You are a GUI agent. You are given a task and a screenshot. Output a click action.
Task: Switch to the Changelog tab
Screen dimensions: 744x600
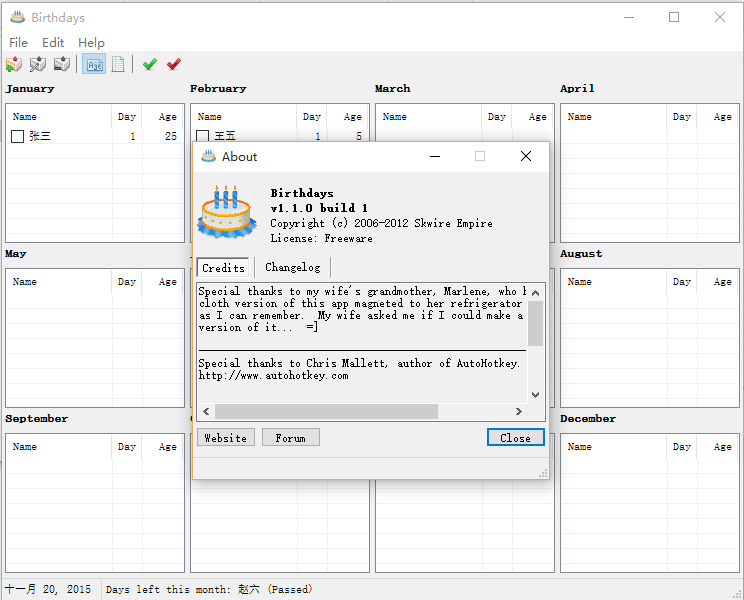click(x=292, y=268)
